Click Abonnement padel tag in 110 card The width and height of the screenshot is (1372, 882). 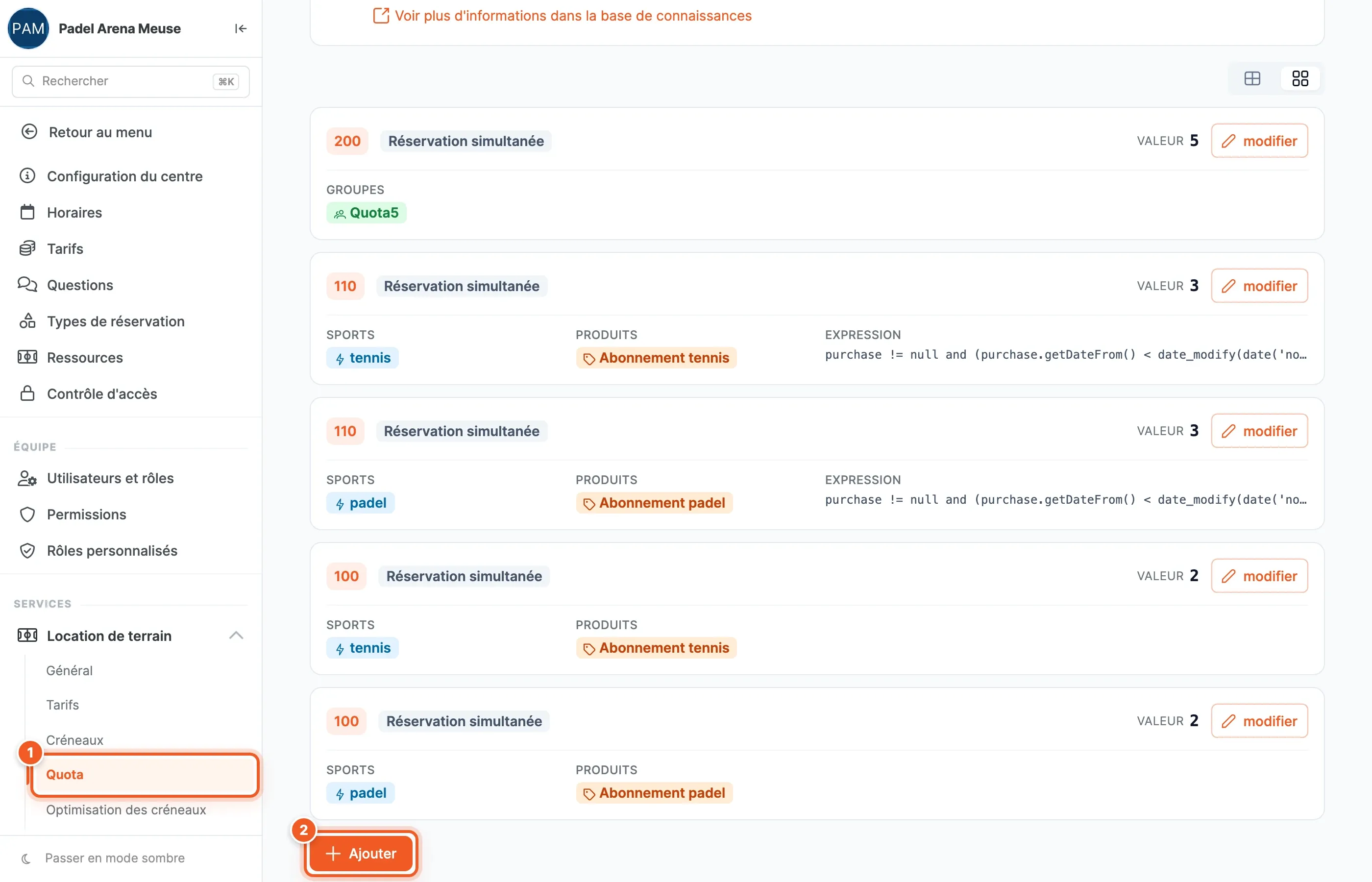point(654,503)
